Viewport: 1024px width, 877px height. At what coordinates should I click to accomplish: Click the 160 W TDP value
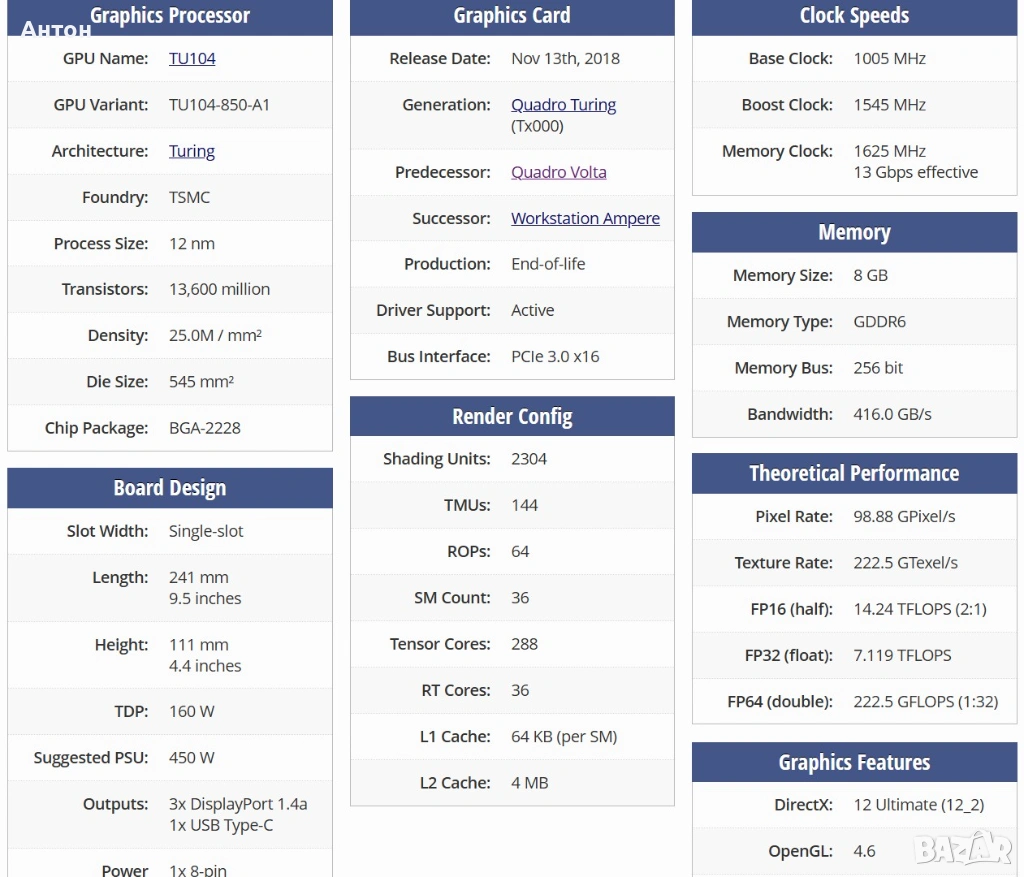coord(191,711)
